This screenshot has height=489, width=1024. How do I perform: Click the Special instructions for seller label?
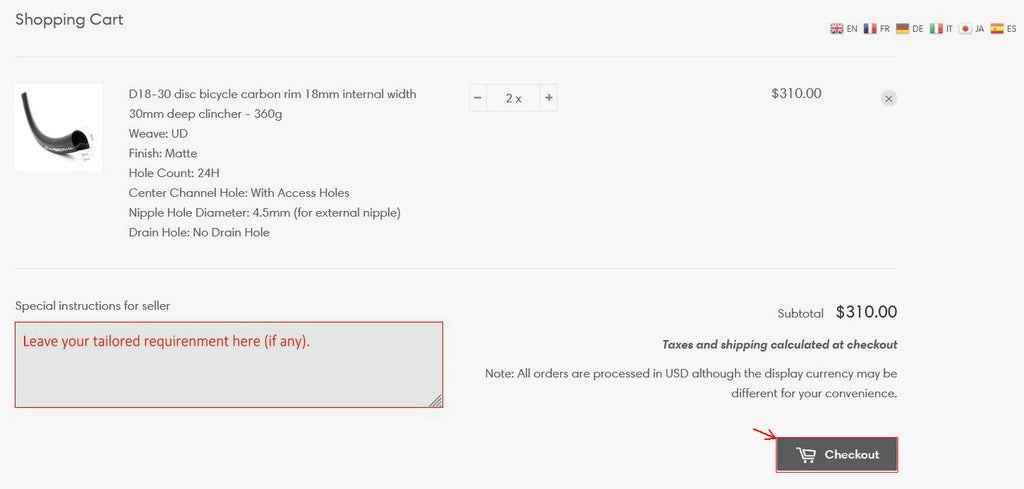[92, 305]
